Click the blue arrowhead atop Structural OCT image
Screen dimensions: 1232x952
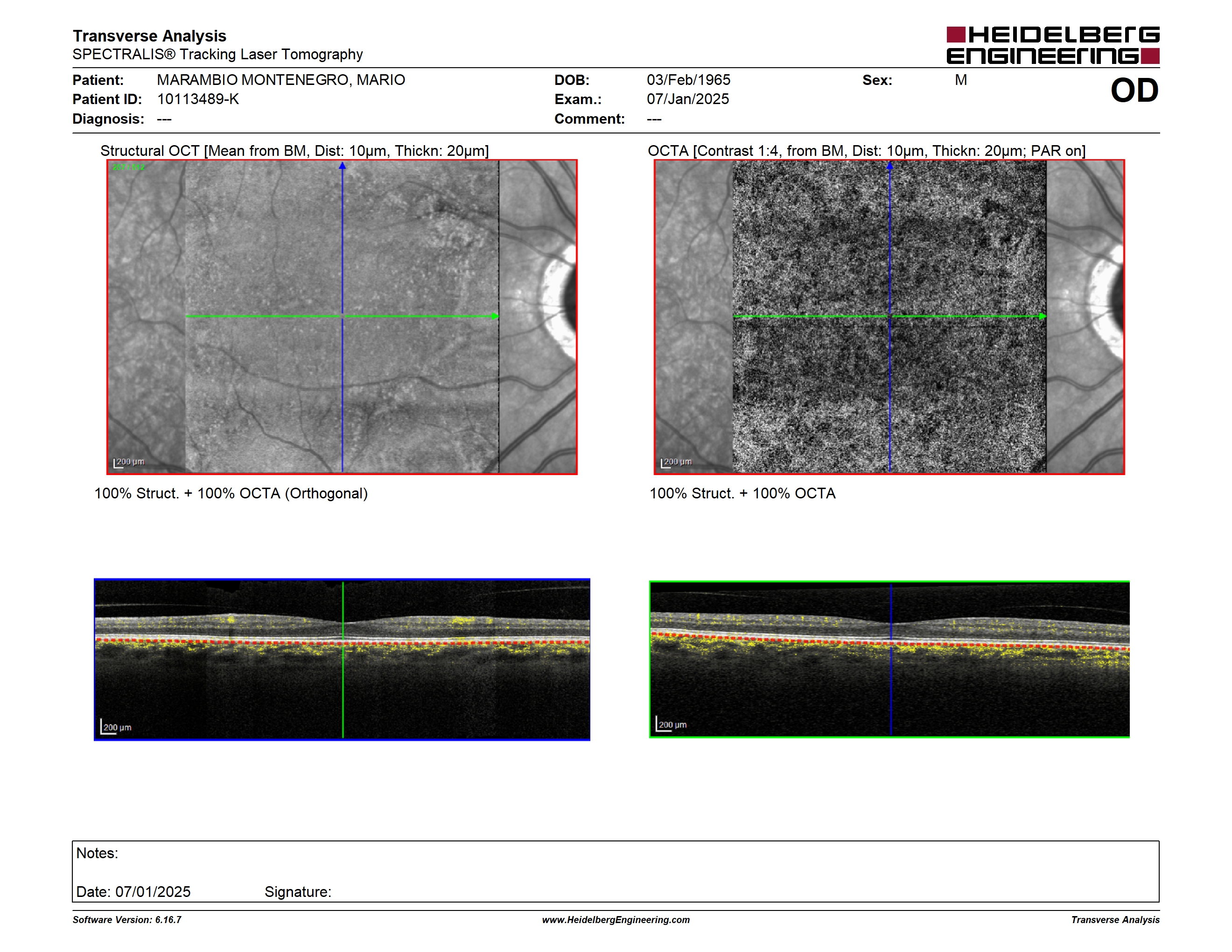[x=342, y=166]
